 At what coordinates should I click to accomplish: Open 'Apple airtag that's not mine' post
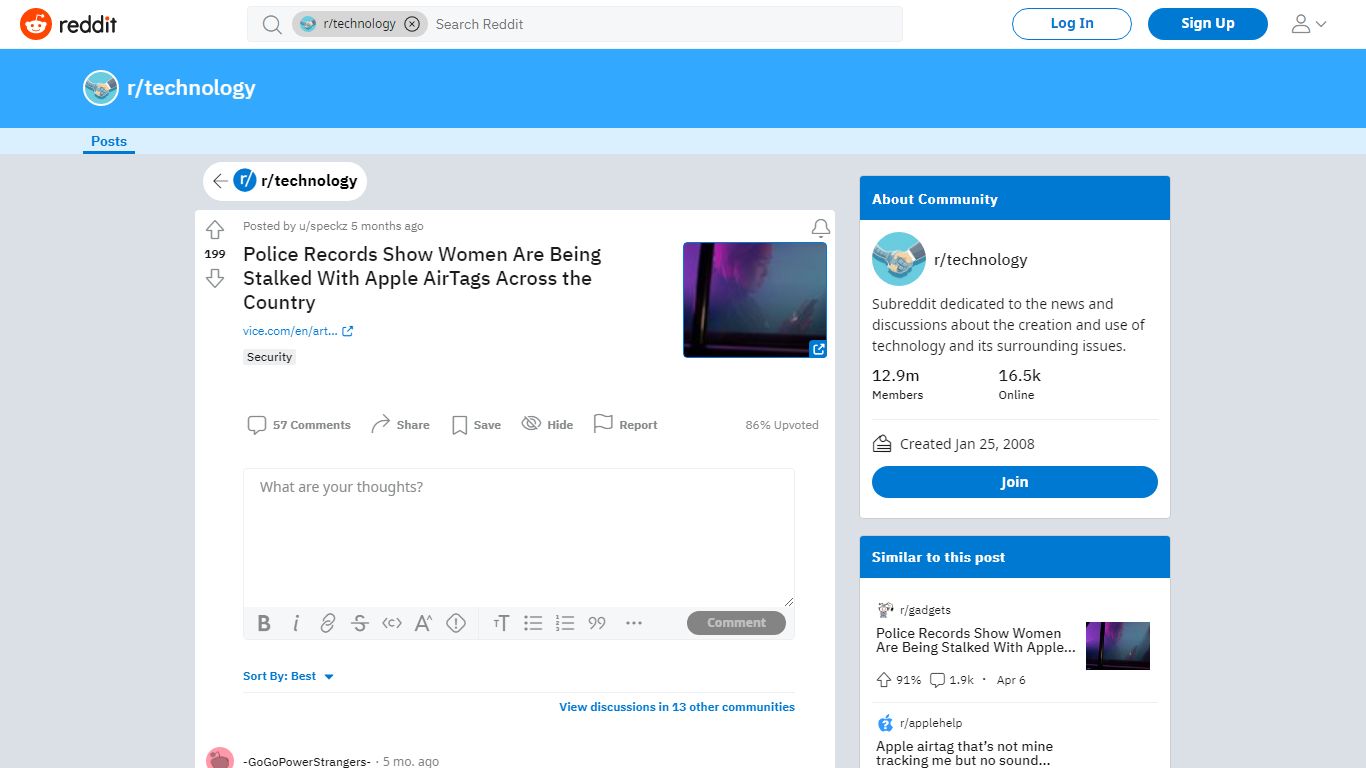964,753
